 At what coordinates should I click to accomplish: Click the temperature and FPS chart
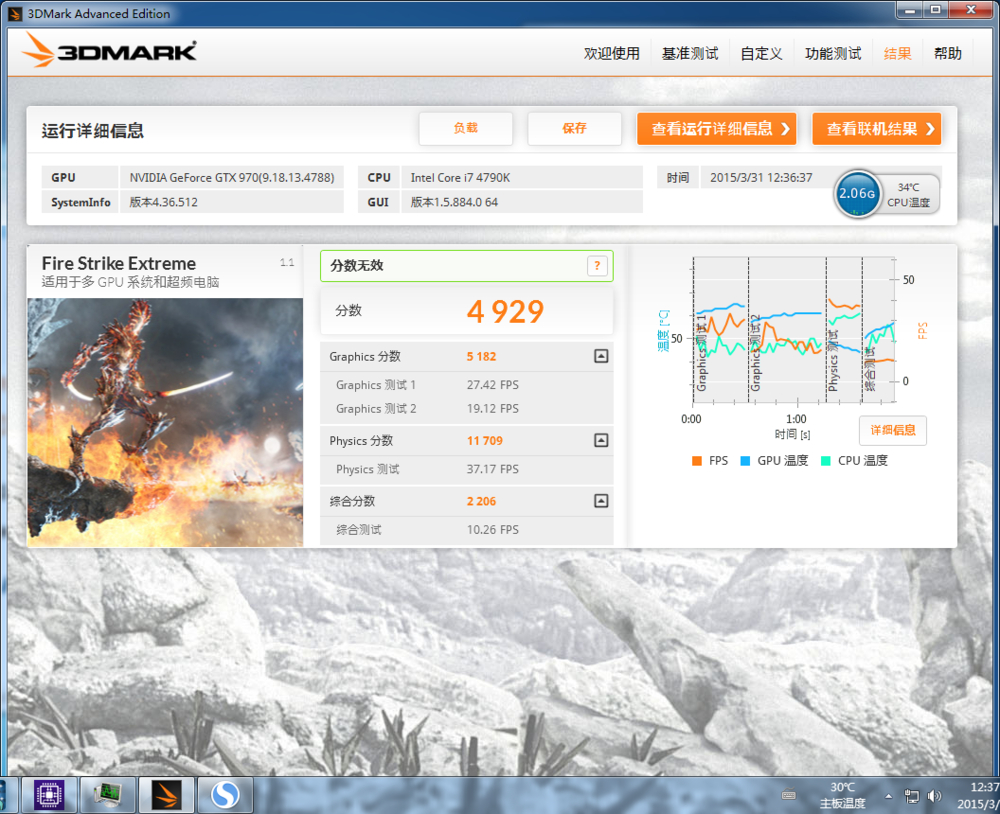[x=794, y=330]
